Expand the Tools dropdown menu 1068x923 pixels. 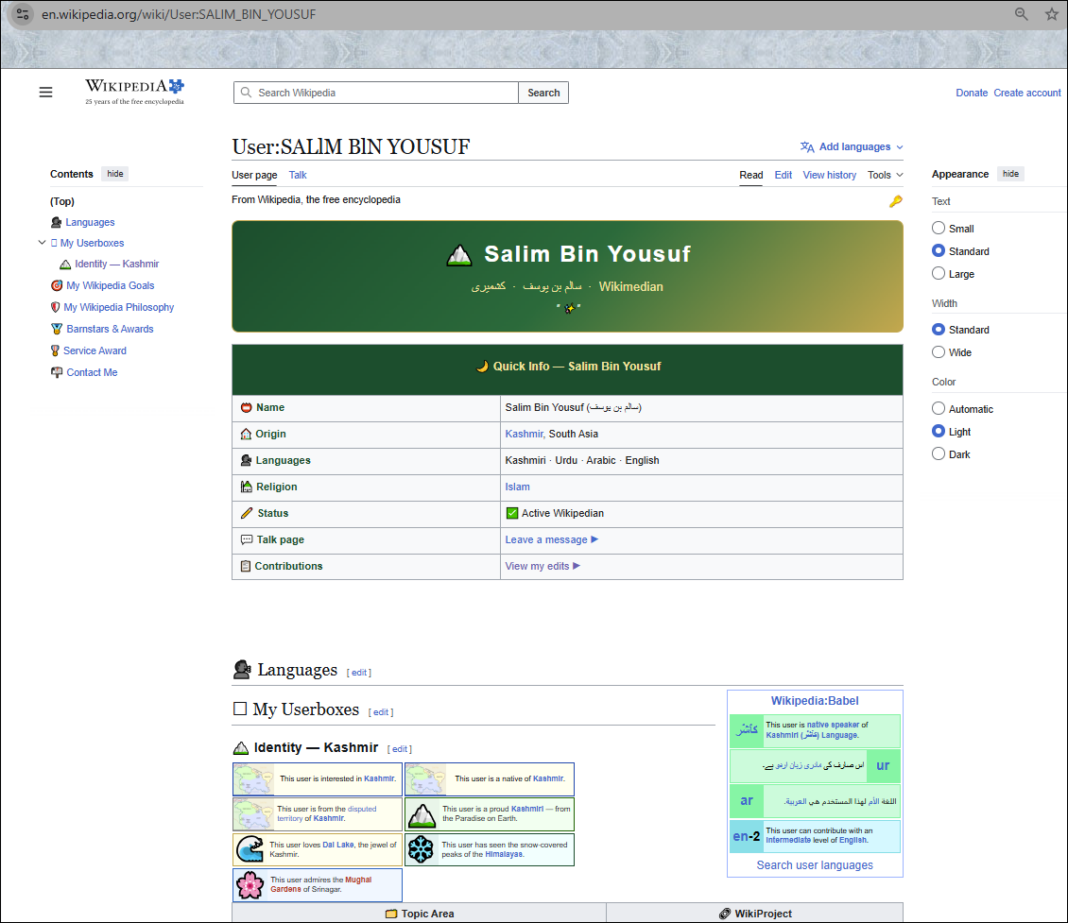click(x=885, y=175)
